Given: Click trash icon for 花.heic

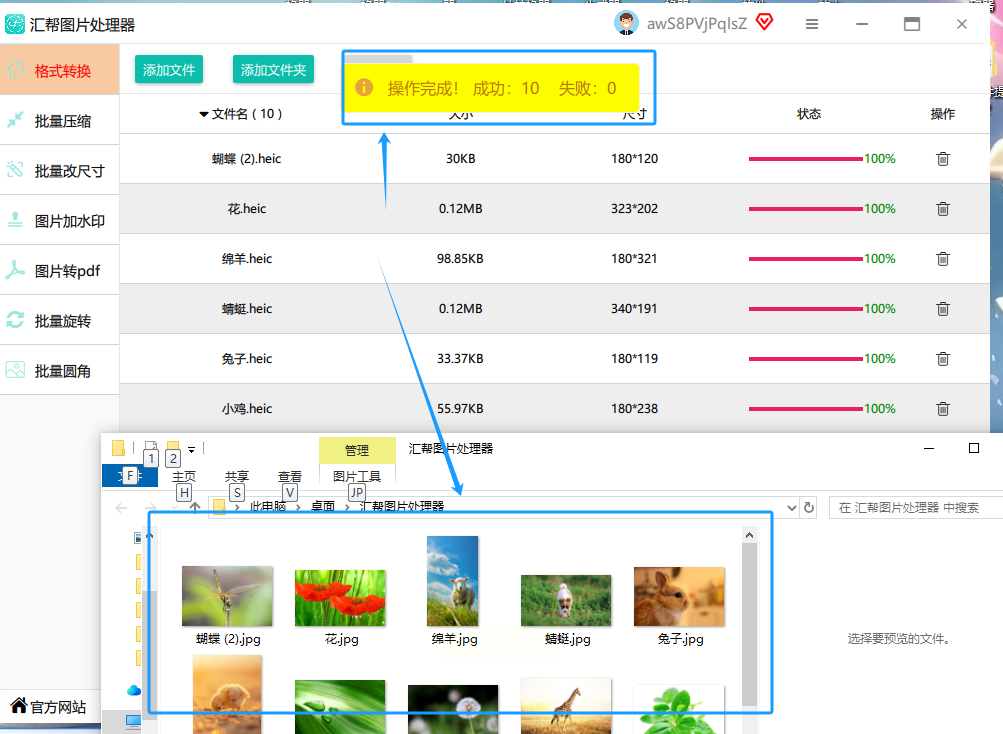Looking at the screenshot, I should click(x=943, y=209).
